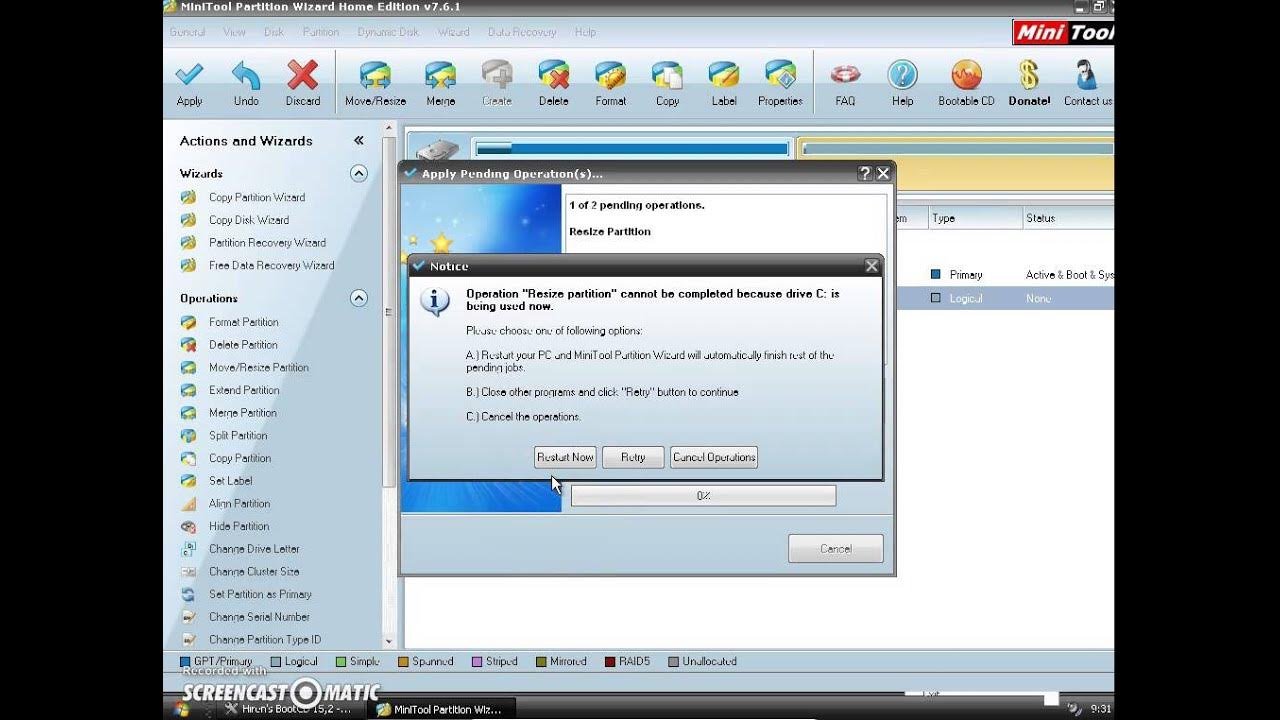This screenshot has width=1280, height=720.
Task: Choose Move/Resize Partition in sidebar
Action: tap(258, 368)
